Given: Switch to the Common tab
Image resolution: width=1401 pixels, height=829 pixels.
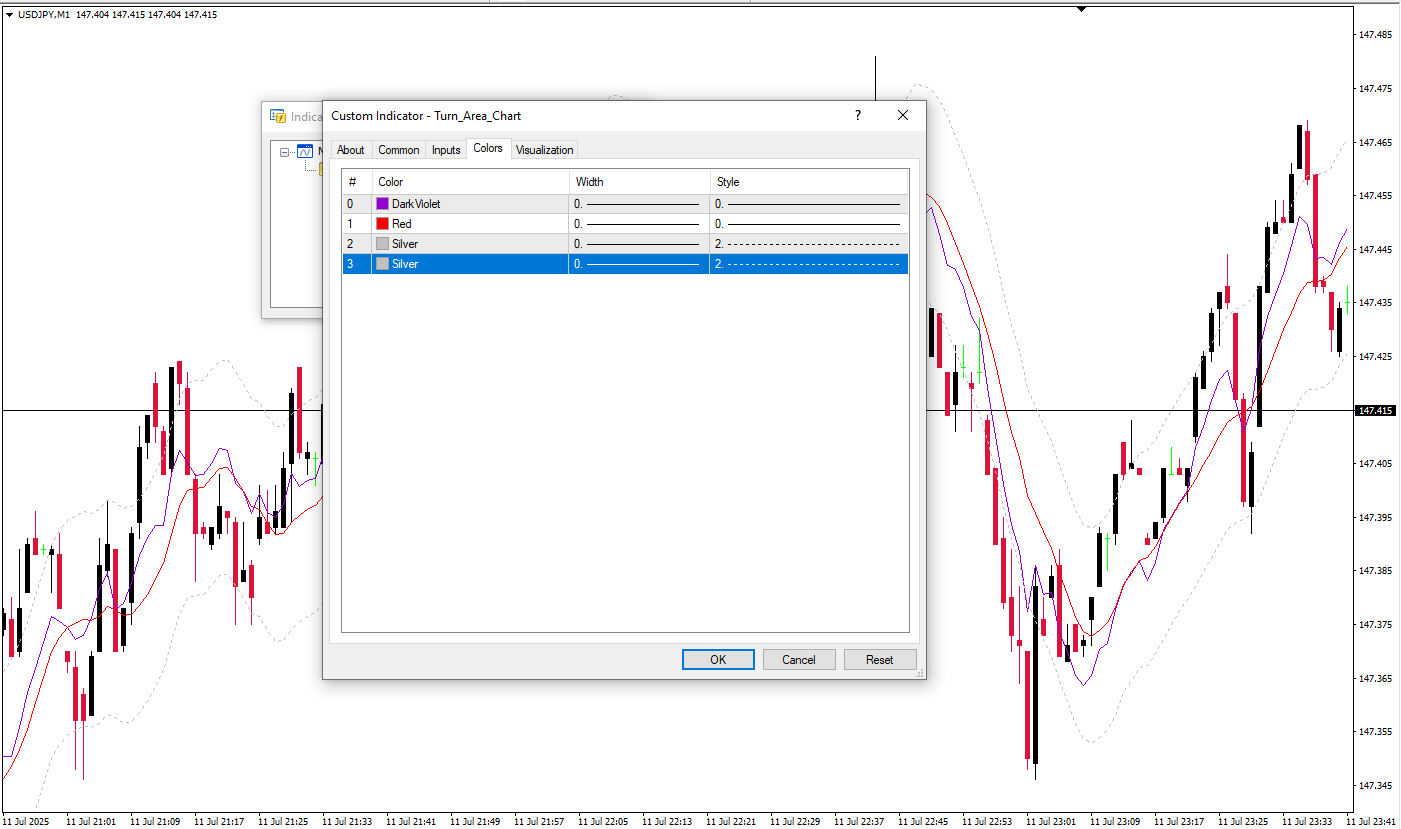Looking at the screenshot, I should pyautogui.click(x=398, y=150).
